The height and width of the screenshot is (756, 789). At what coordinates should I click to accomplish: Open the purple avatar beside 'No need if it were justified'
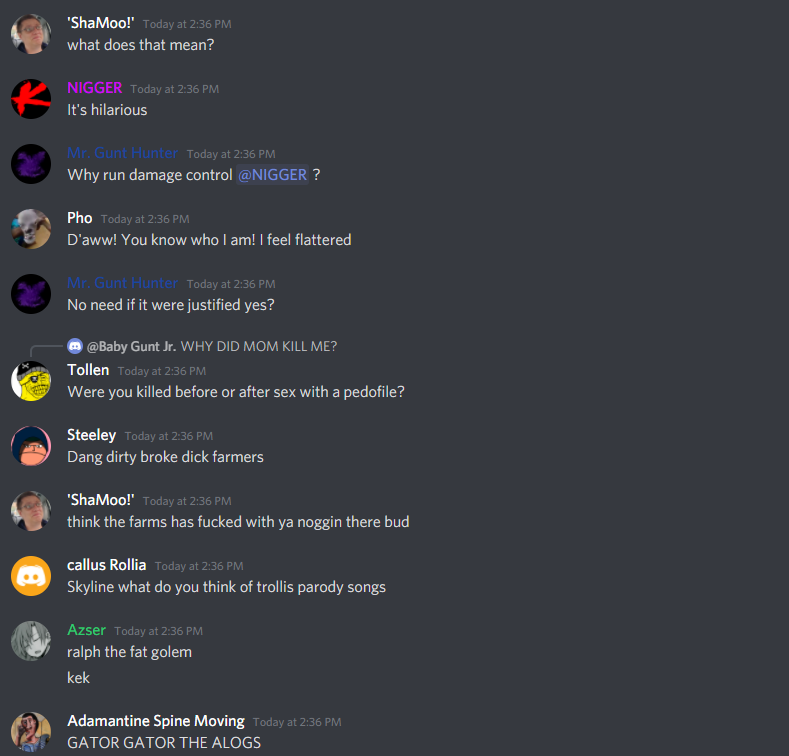point(31,293)
